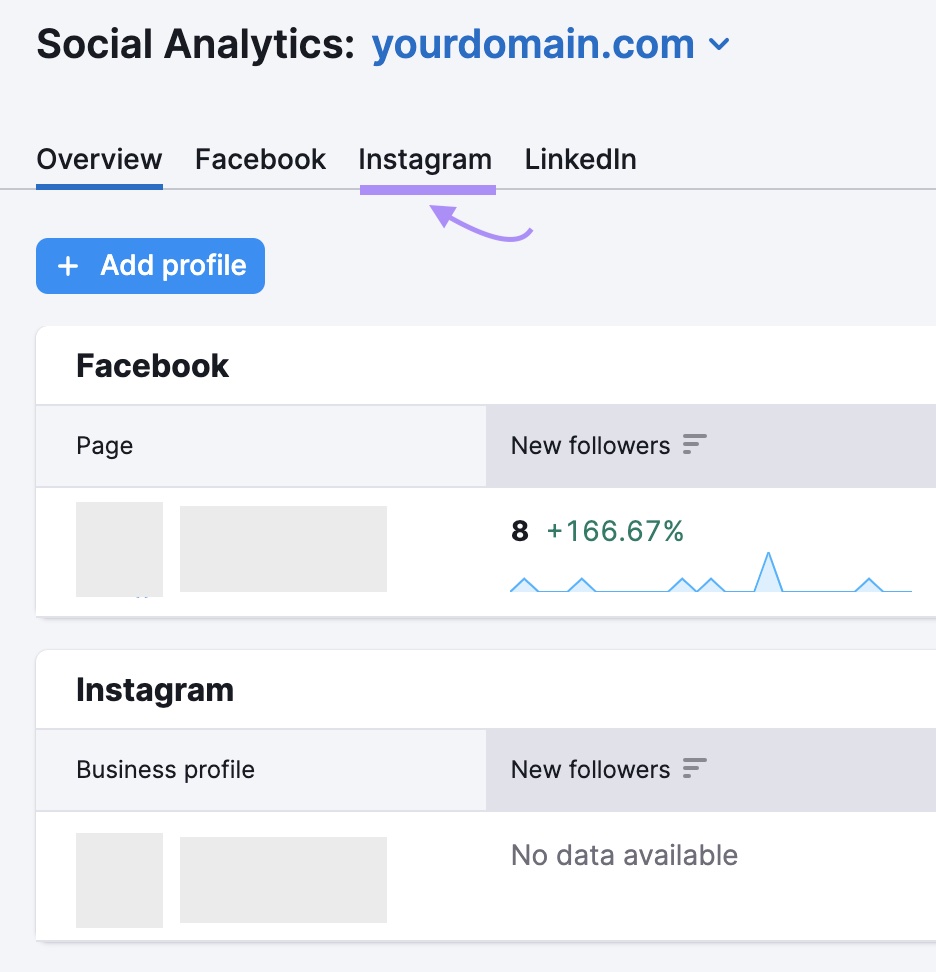Click the Facebook page profile picture placeholder
The image size is (936, 972).
pyautogui.click(x=119, y=549)
